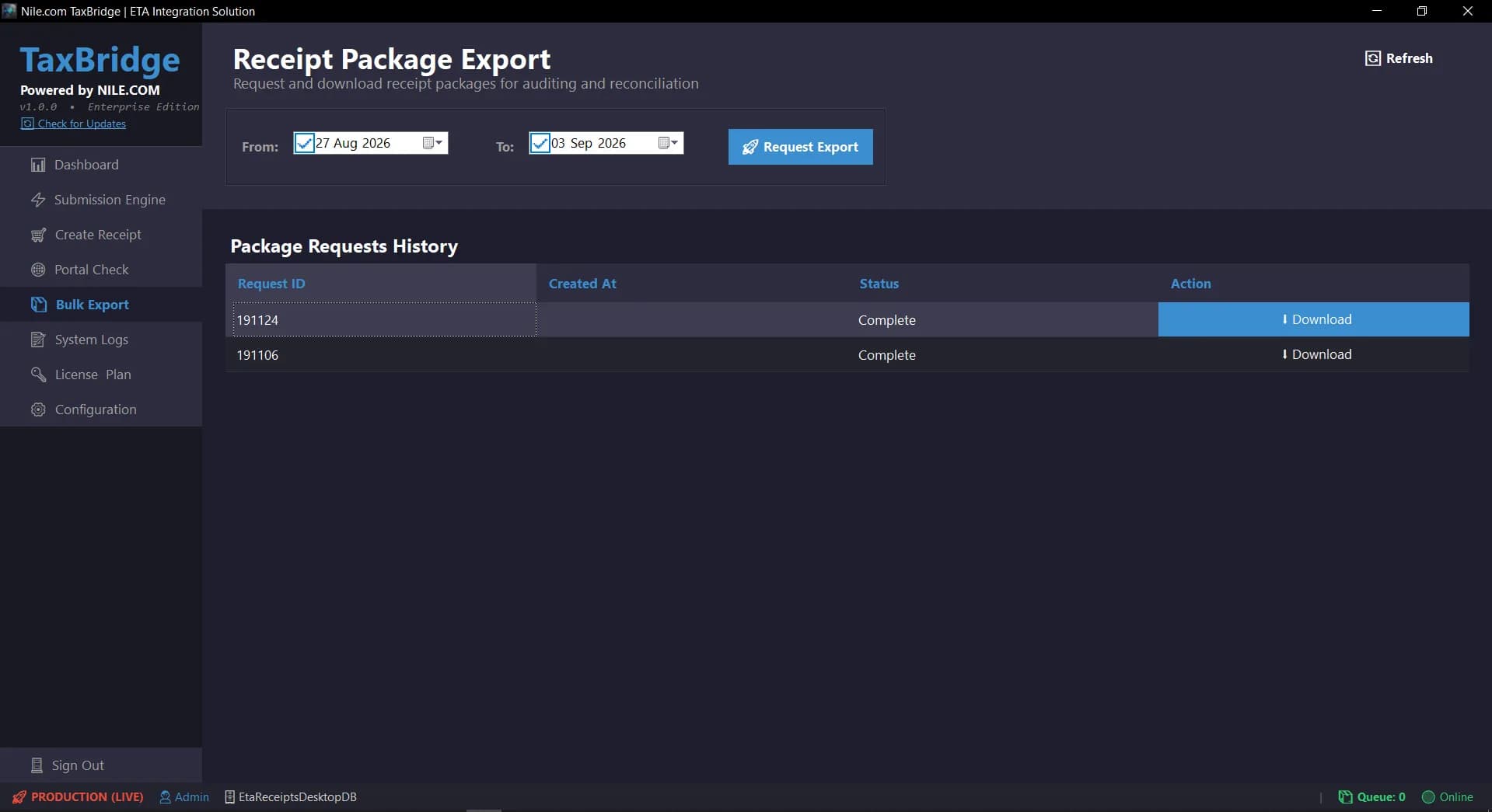Viewport: 1492px width, 812px height.
Task: Open the From date calendar dropdown
Action: 432,143
